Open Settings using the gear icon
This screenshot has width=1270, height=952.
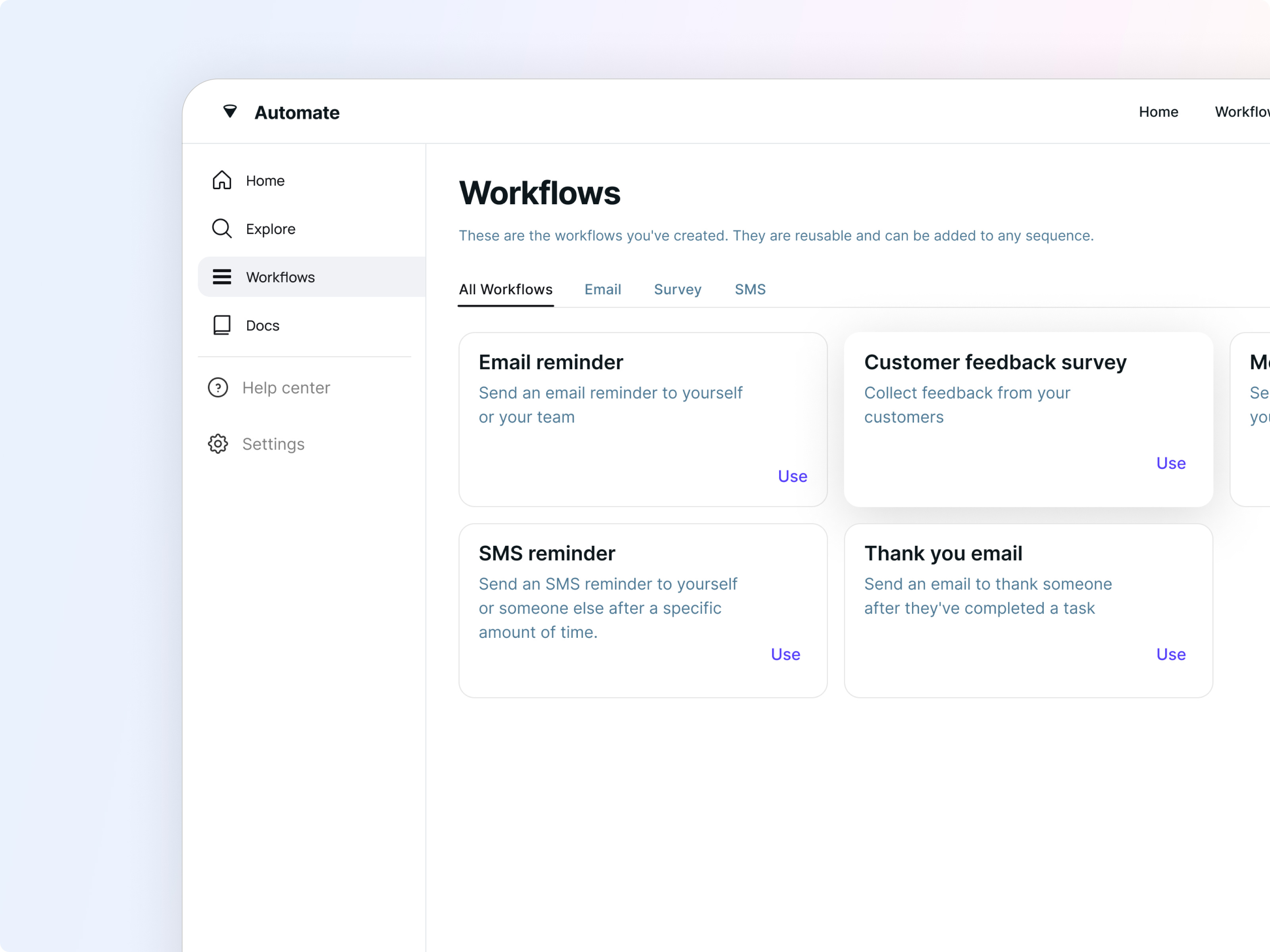click(217, 443)
